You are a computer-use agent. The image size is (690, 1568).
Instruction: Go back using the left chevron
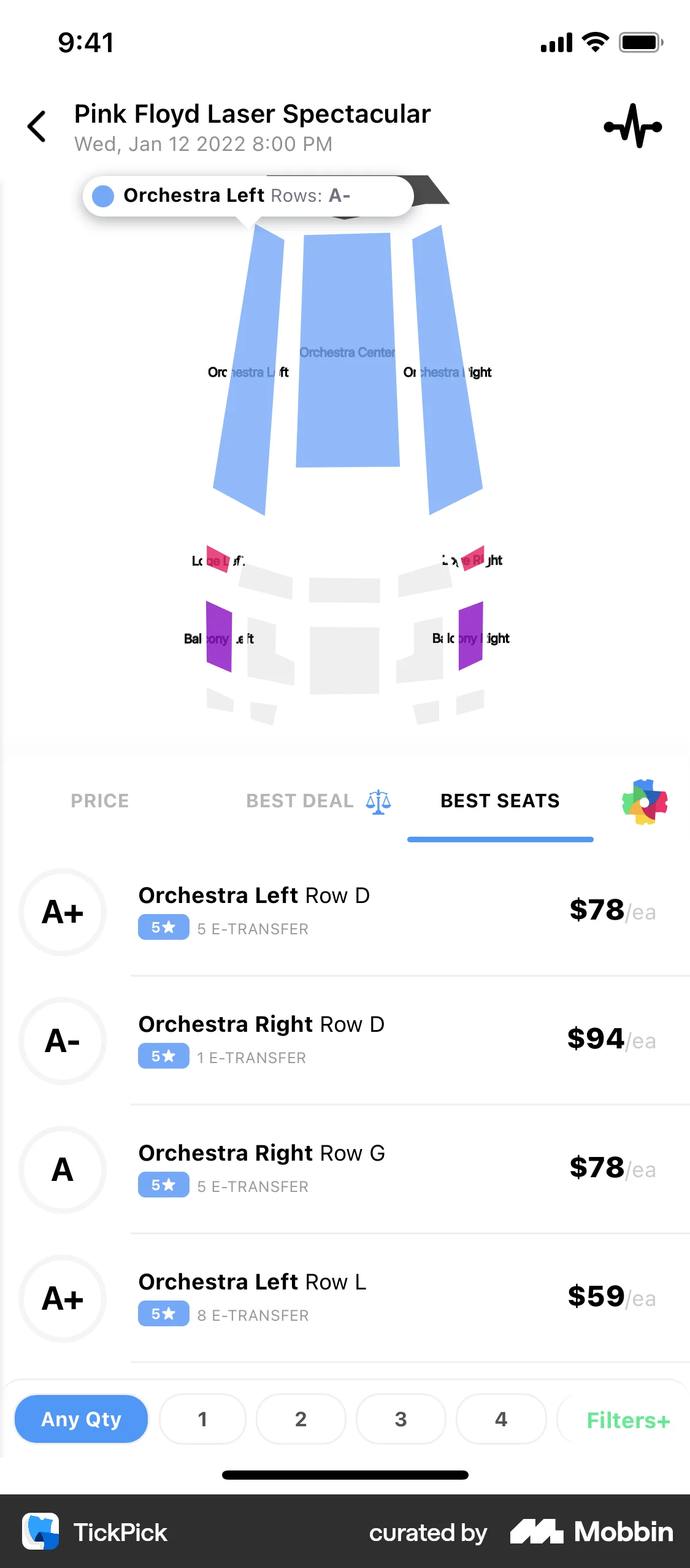(37, 127)
